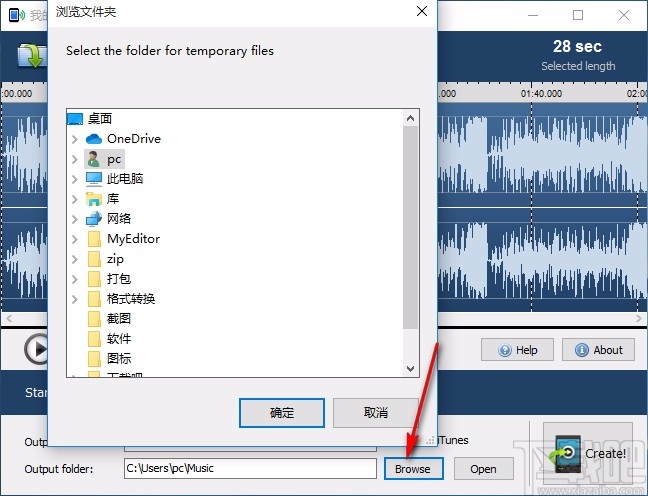Expand the MyEditor folder node
648x496 pixels.
click(x=75, y=239)
